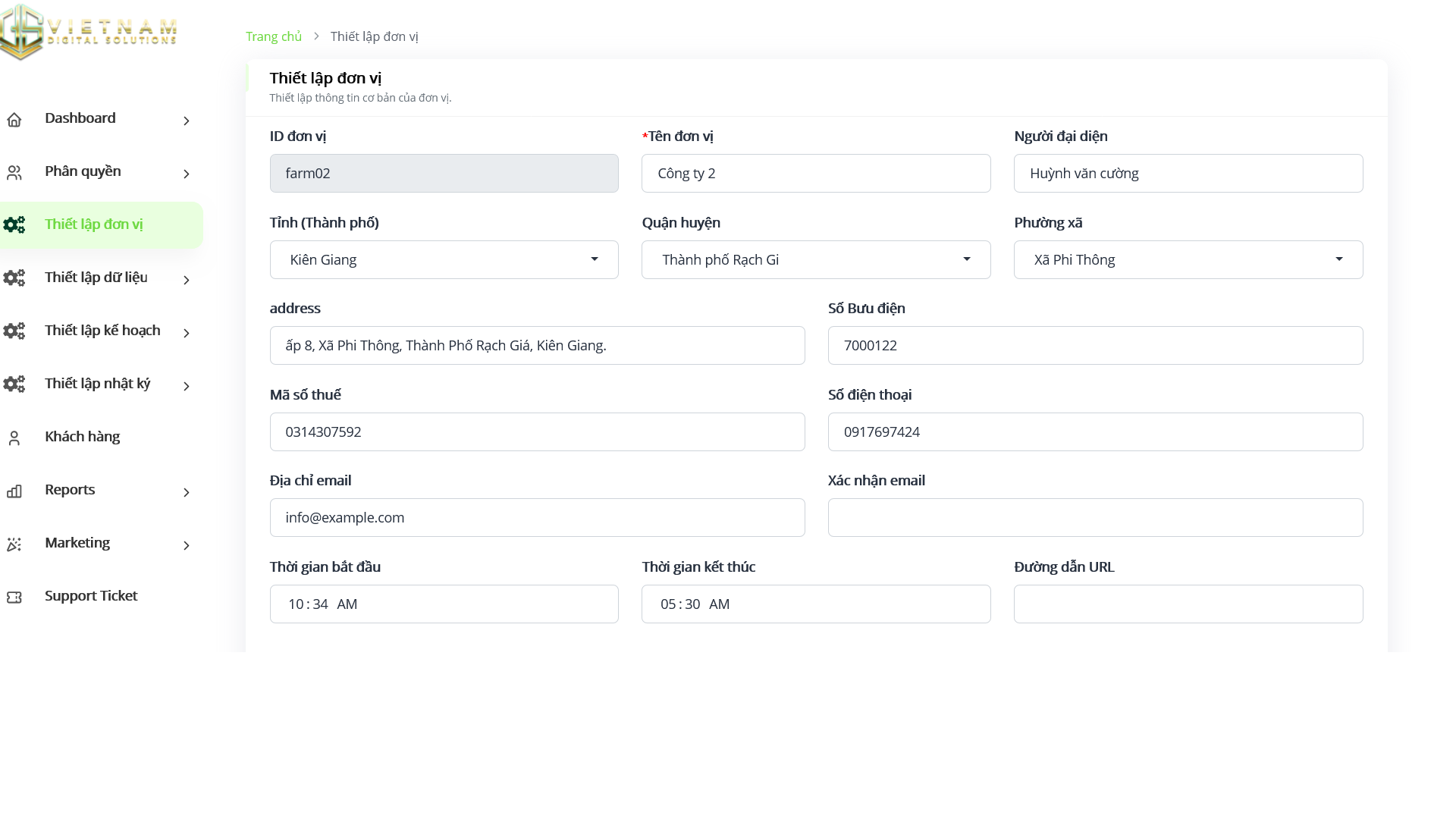
Task: Click the Vietnam Digital Solutions logo
Action: tap(89, 32)
